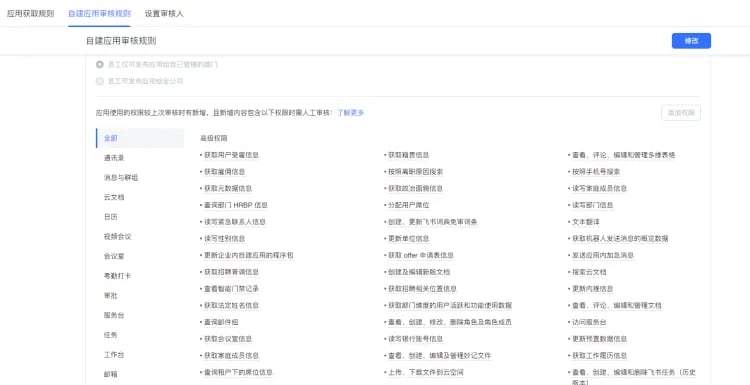The width and height of the screenshot is (750, 385).
Task: Switch to the 应用获取规则 tab
Action: tap(30, 13)
